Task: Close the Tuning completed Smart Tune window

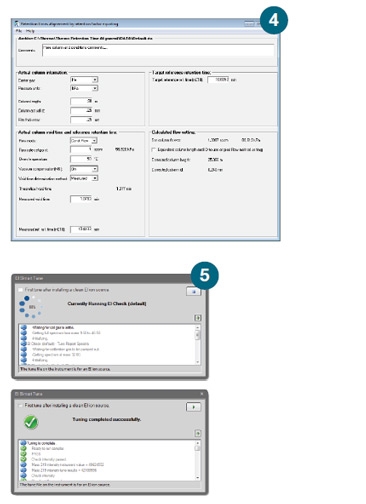Action: coord(202,394)
